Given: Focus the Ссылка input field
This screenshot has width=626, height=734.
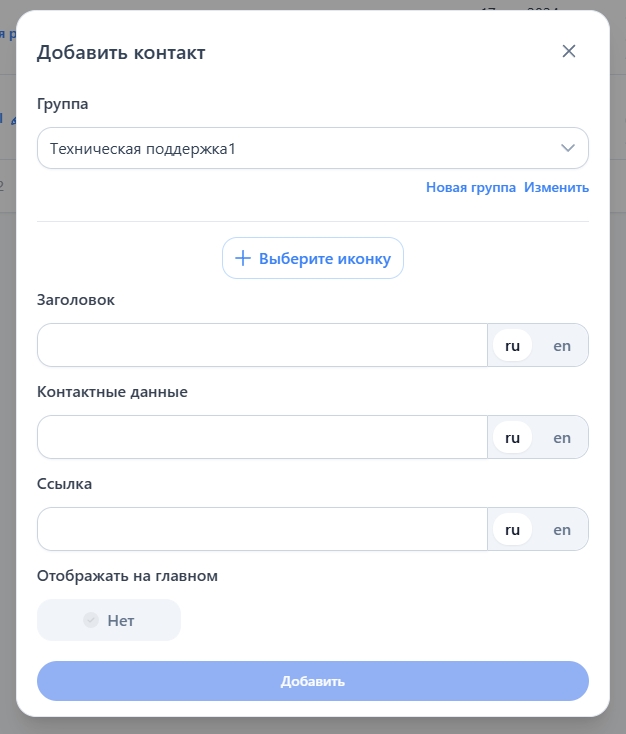Looking at the screenshot, I should [262, 529].
